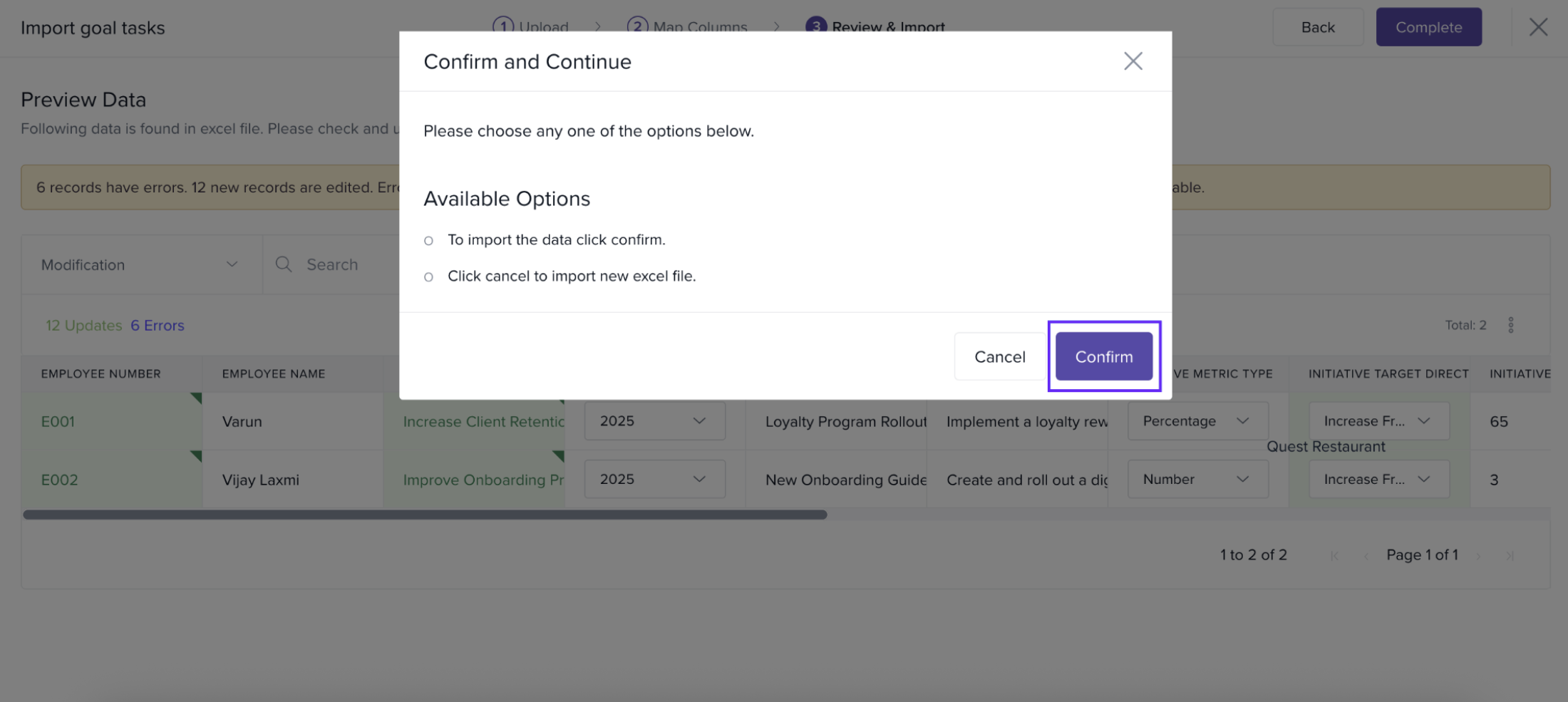Viewport: 1568px width, 702px height.
Task: Click the search magnifier icon
Action: pos(284,264)
